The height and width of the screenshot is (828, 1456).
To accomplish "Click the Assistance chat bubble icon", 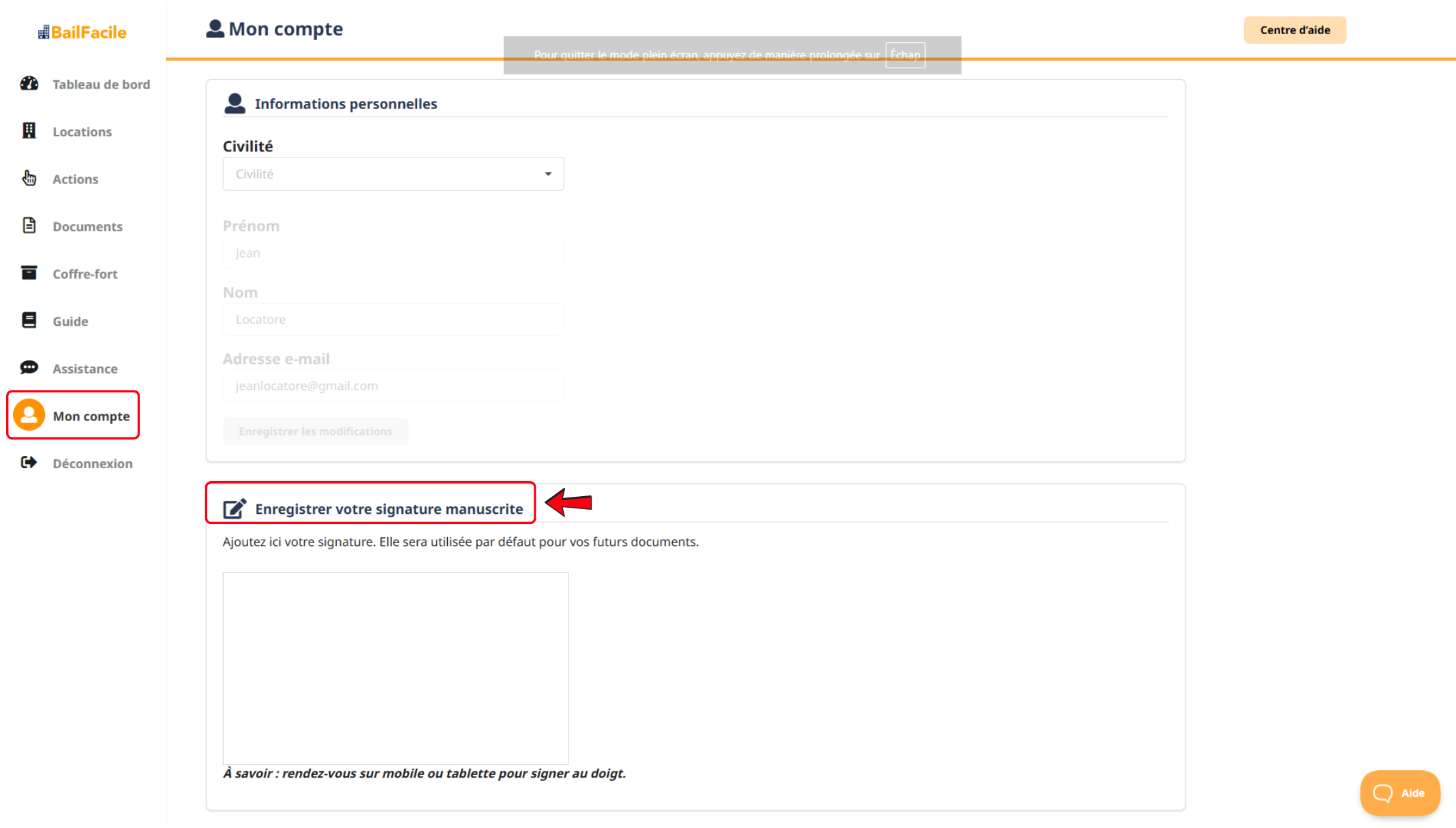I will click(x=29, y=368).
